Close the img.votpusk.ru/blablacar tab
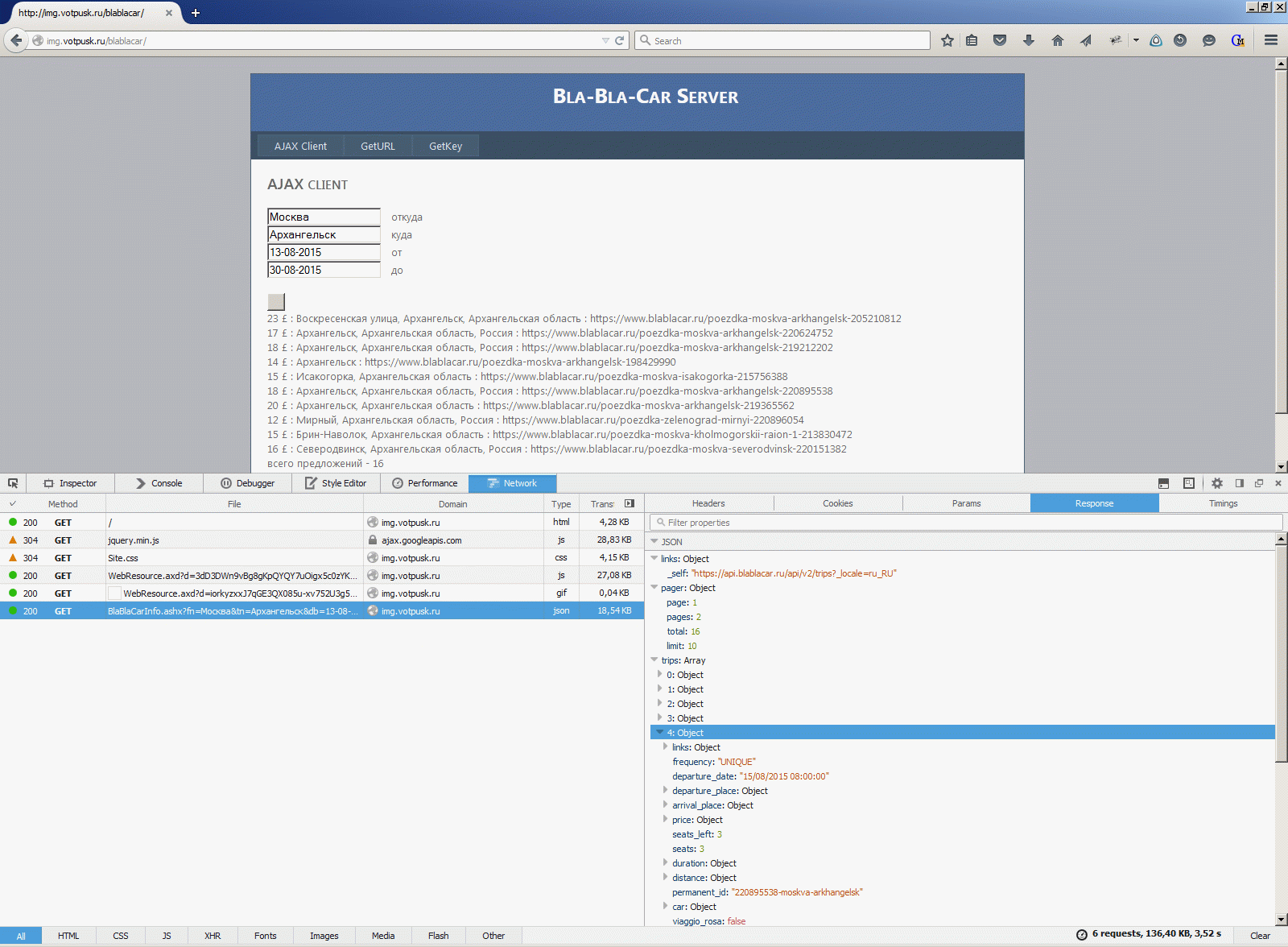 coord(169,13)
